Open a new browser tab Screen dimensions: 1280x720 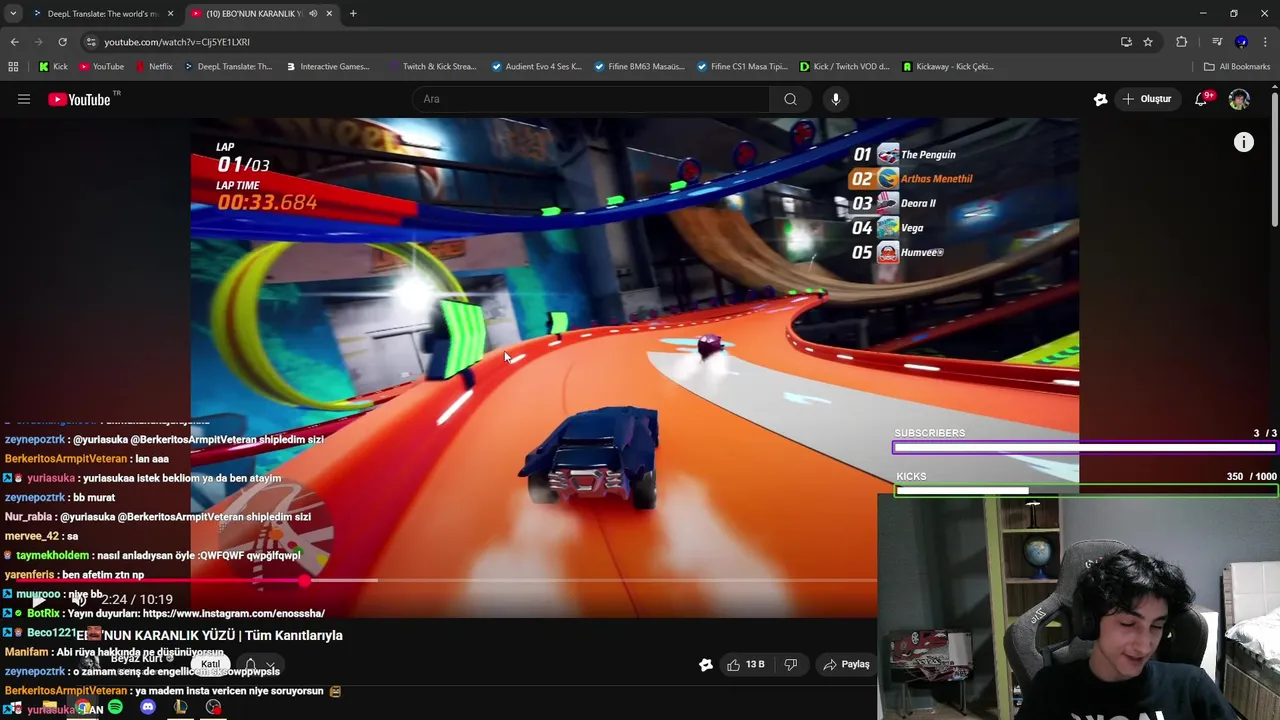pyautogui.click(x=353, y=14)
